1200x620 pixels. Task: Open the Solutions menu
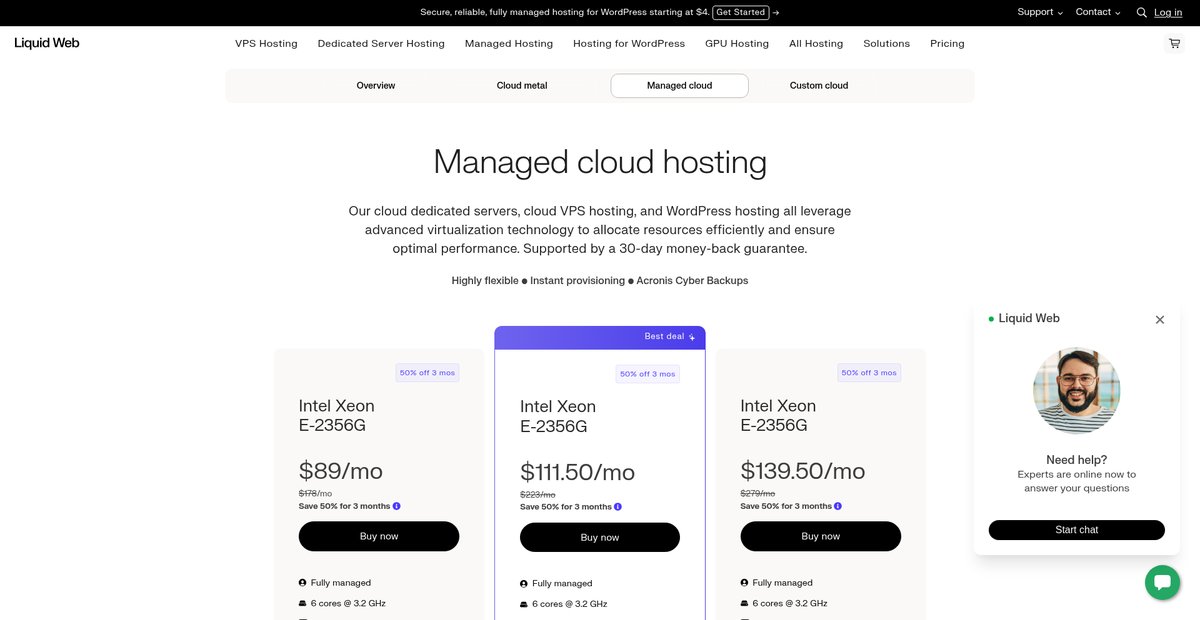(x=887, y=44)
